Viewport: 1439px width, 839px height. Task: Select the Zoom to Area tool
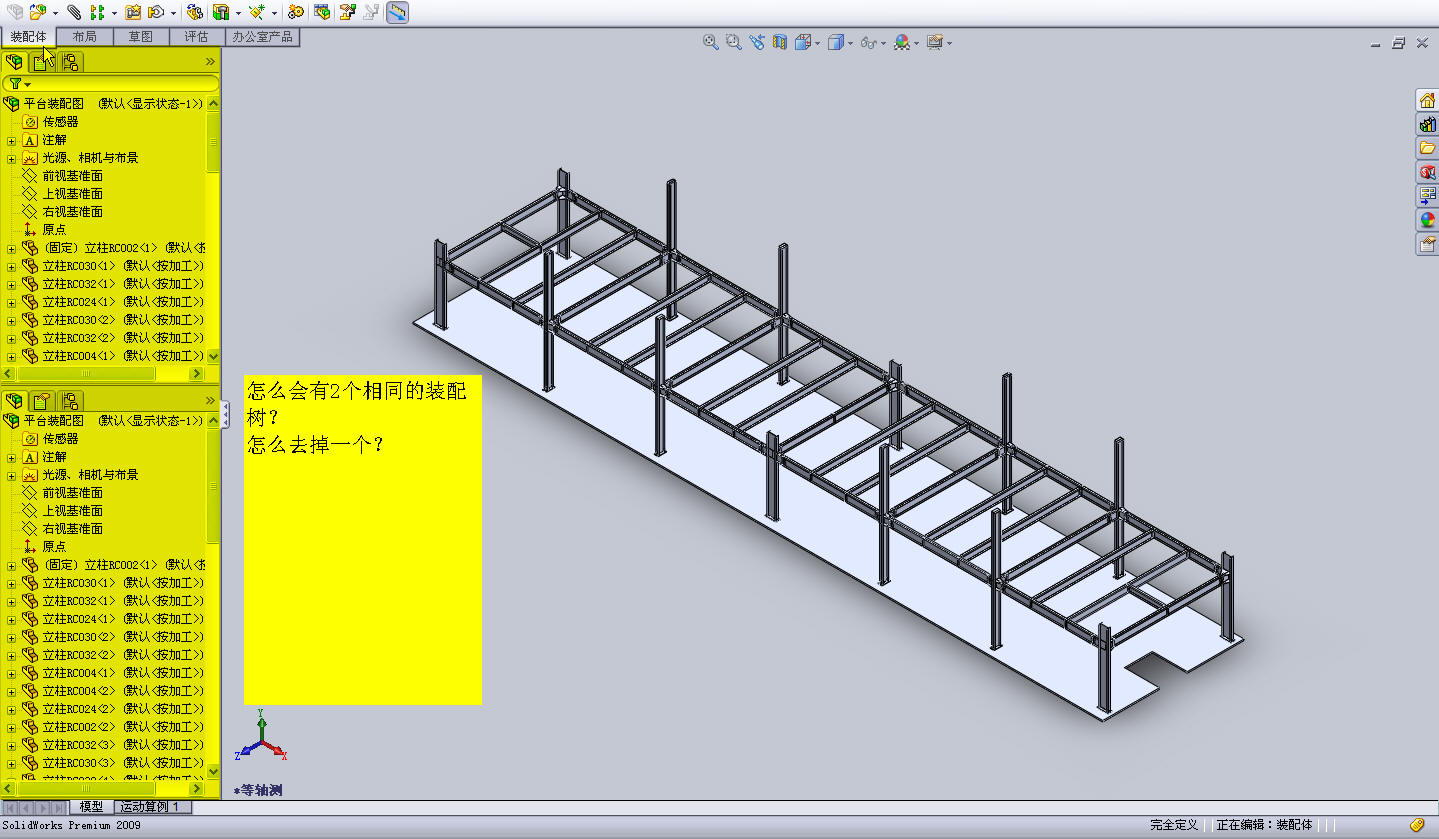[x=733, y=42]
